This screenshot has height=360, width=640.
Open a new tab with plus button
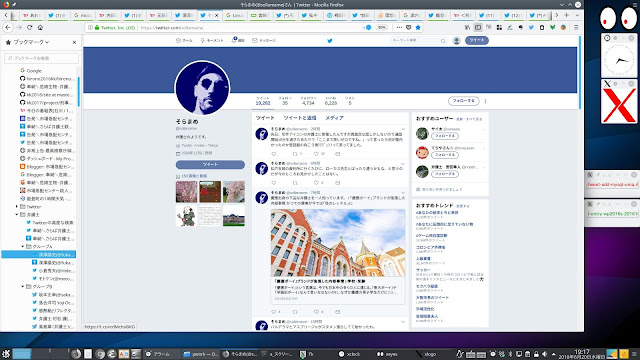(567, 15)
